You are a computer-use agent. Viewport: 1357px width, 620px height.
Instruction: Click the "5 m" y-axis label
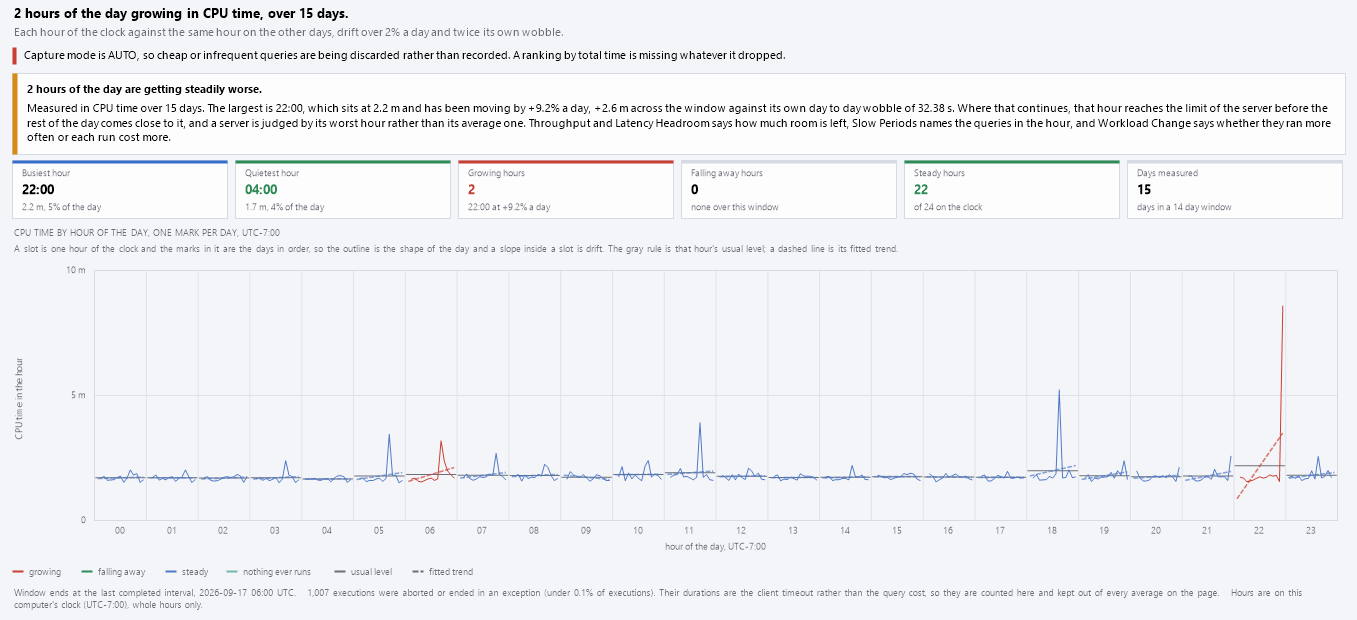[79, 395]
